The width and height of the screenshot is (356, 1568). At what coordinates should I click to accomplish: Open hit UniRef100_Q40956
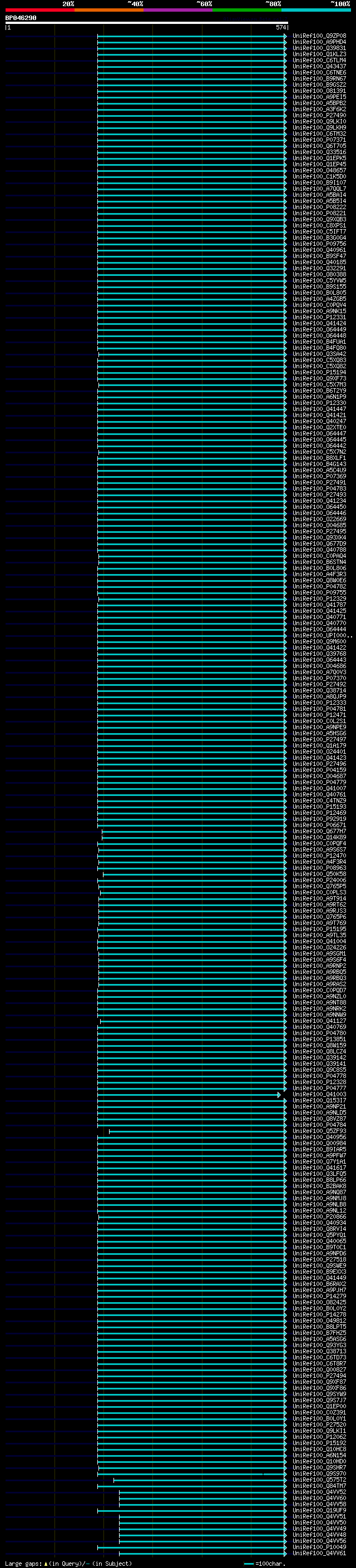tap(319, 1137)
